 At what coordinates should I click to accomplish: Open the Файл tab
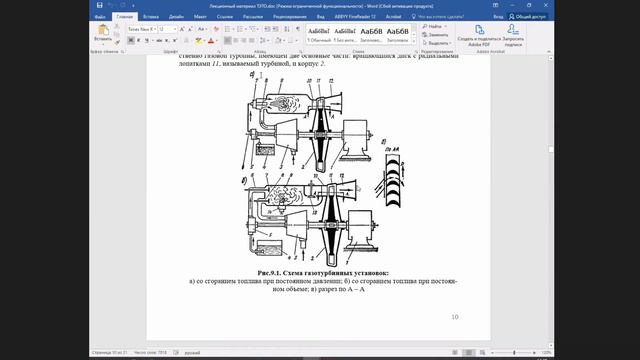pyautogui.click(x=100, y=17)
